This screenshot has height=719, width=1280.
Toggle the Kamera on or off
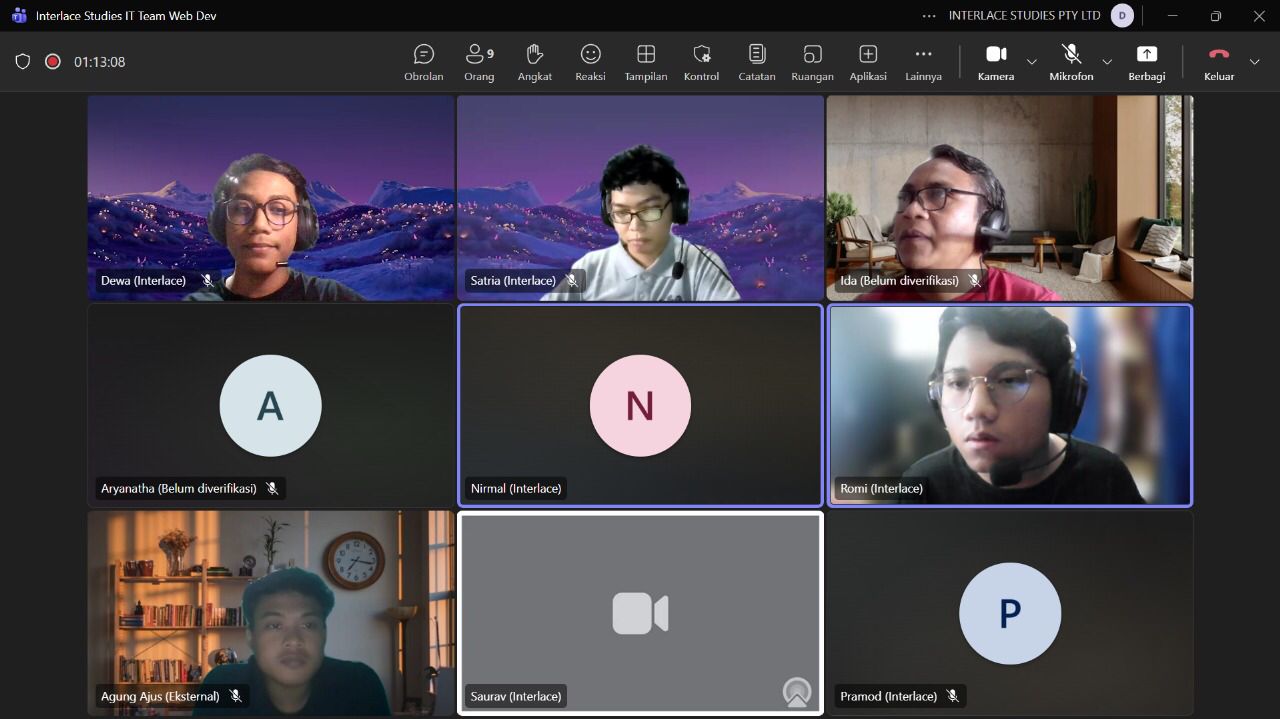[x=995, y=62]
